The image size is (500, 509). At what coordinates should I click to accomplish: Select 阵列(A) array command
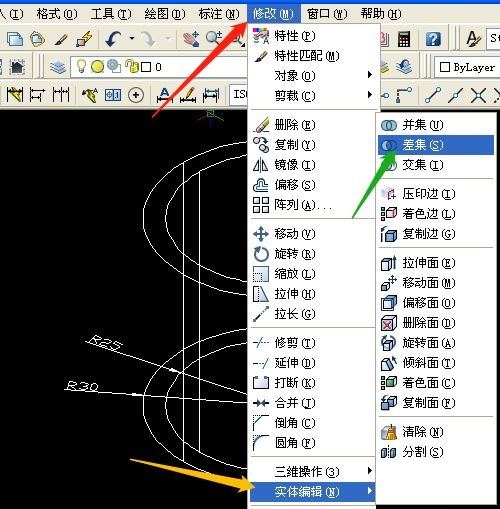pyautogui.click(x=314, y=205)
